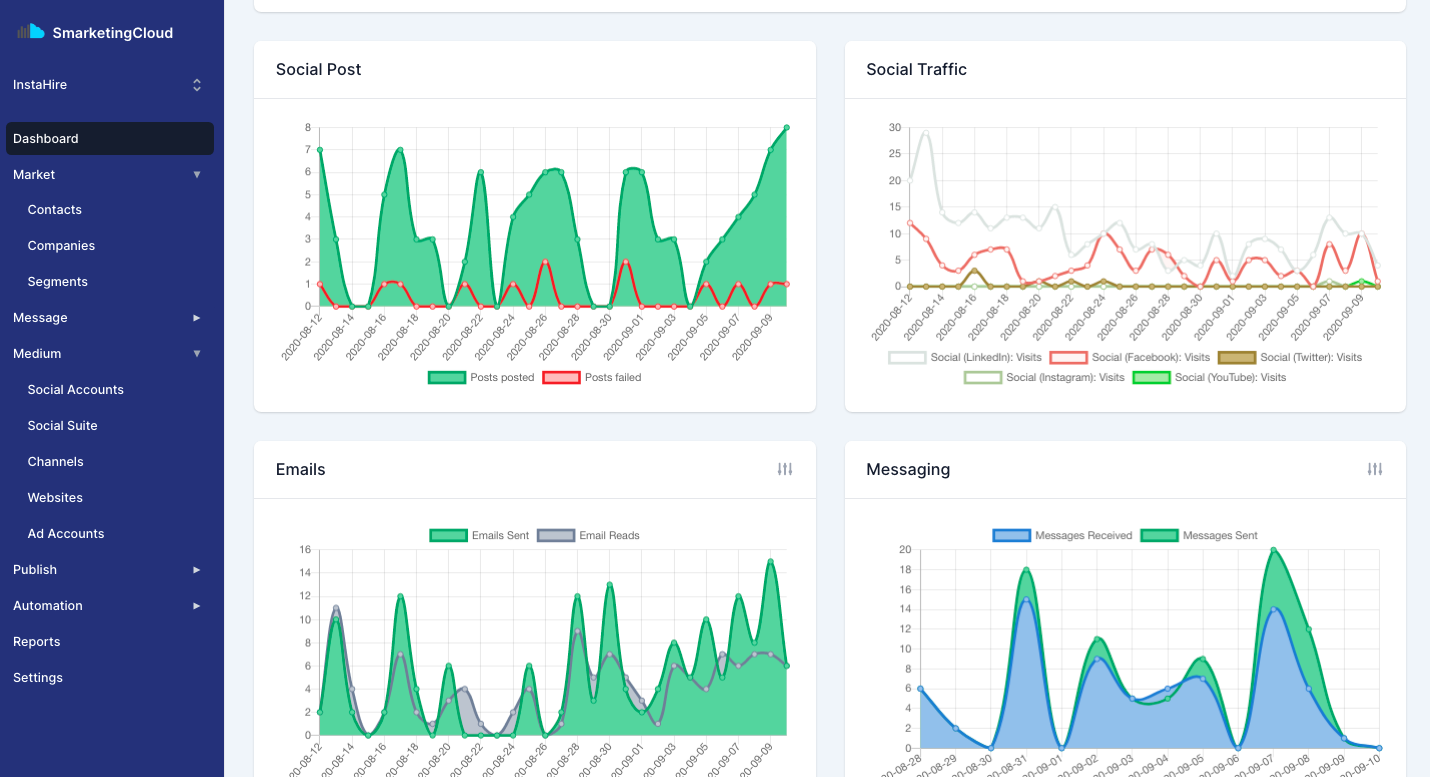Open the Social Accounts page

tap(75, 389)
